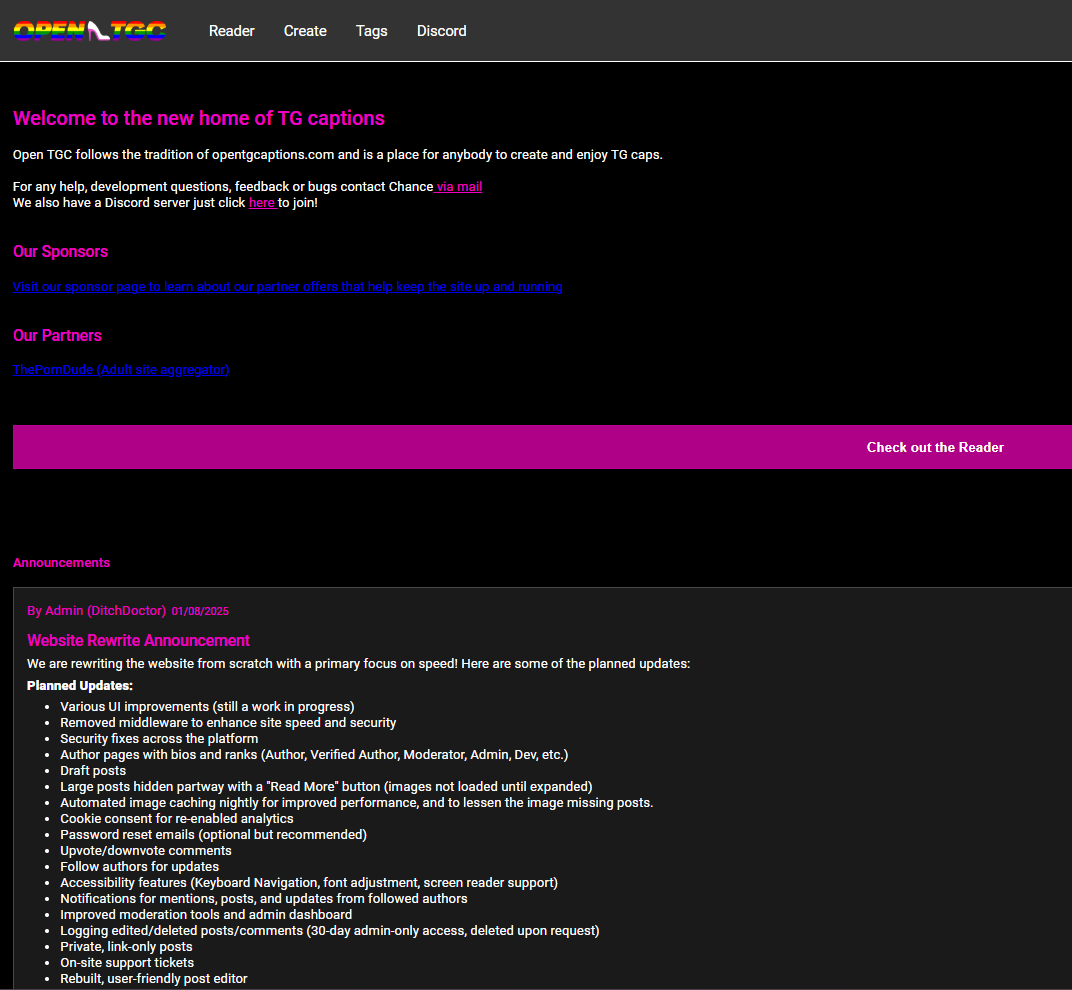Click the 01/08/2025 post date

point(200,611)
